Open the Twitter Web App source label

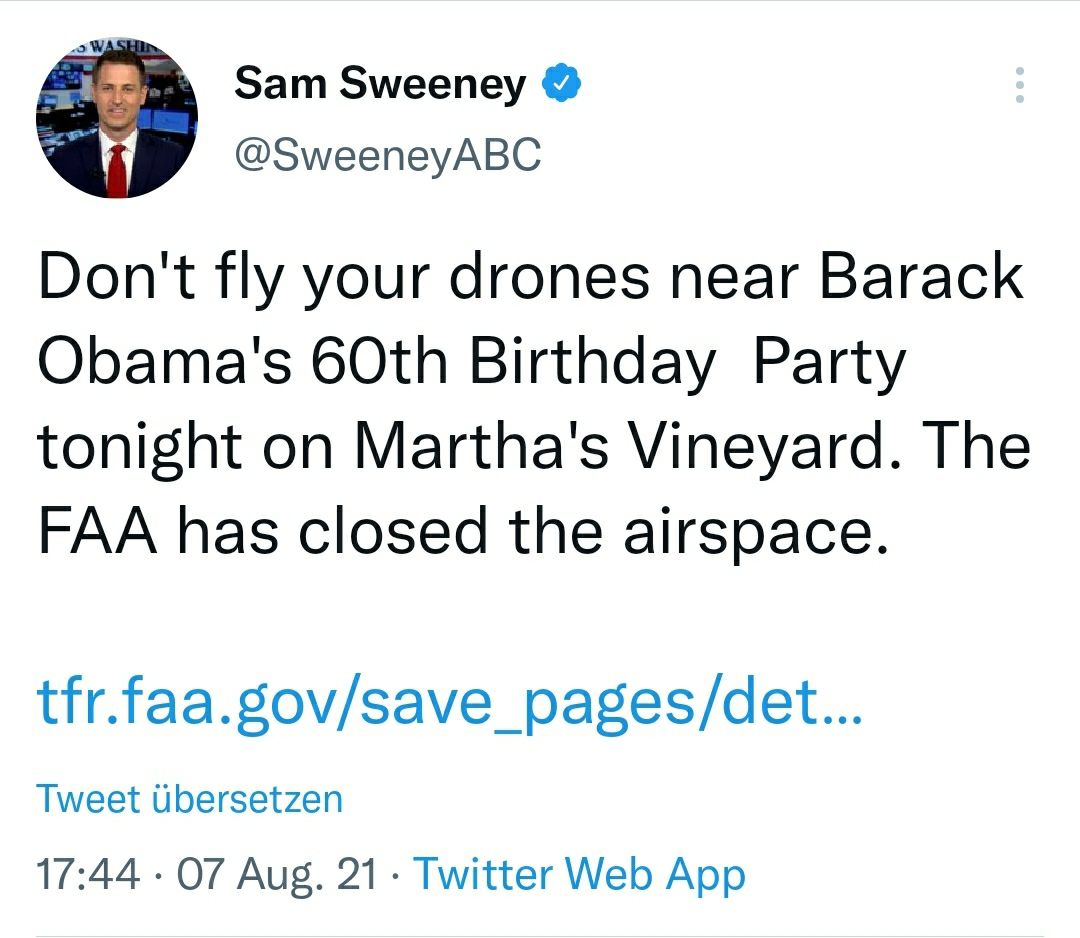pyautogui.click(x=580, y=875)
